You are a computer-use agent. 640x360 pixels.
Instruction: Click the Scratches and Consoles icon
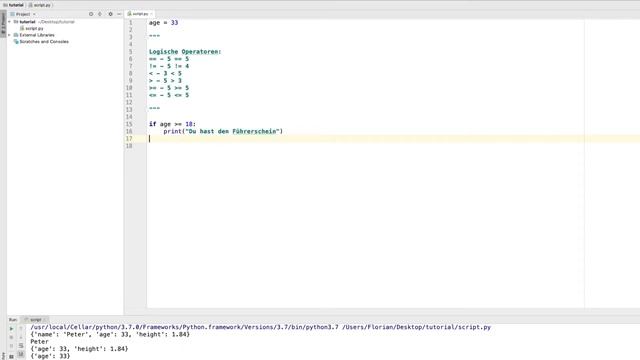(16, 42)
